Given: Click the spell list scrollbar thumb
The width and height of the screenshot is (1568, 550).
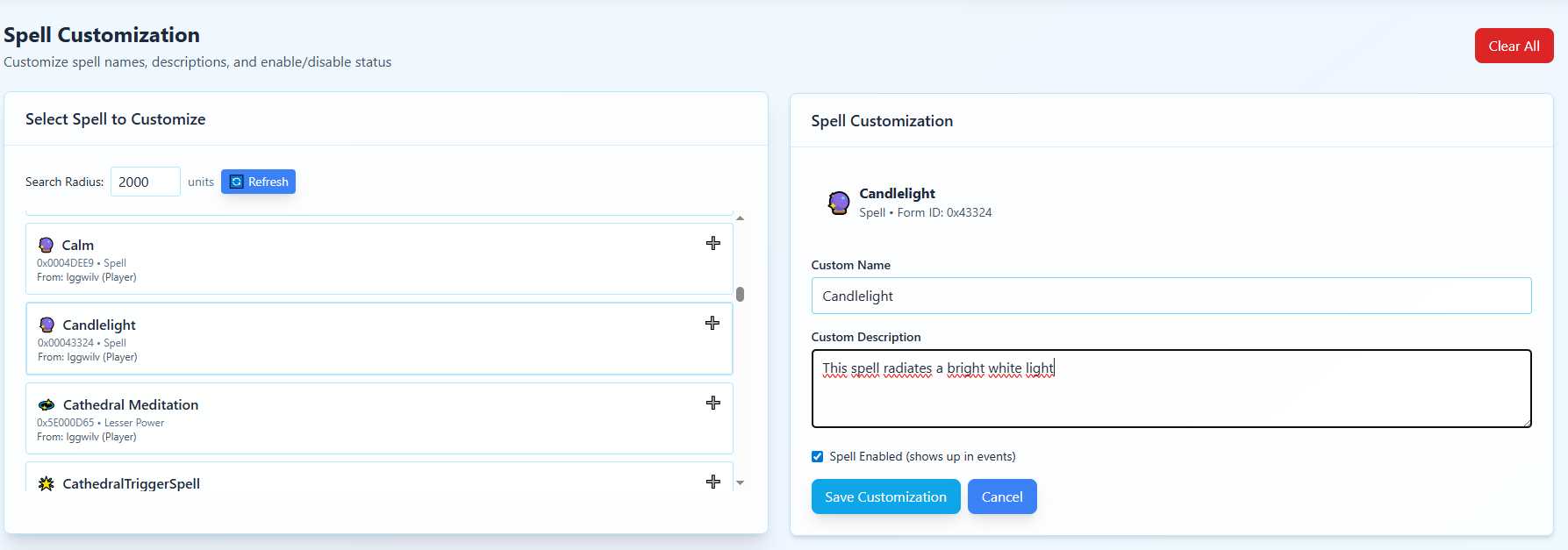Looking at the screenshot, I should (x=741, y=294).
